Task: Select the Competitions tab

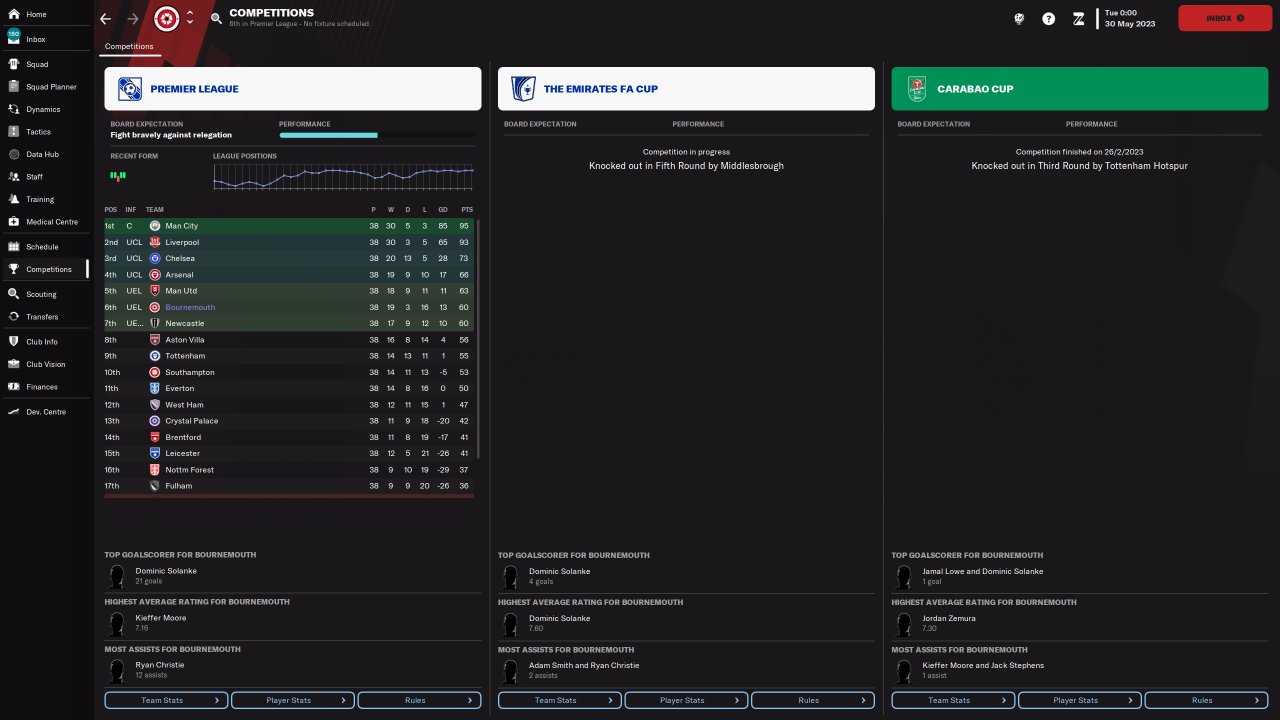Action: click(x=130, y=47)
